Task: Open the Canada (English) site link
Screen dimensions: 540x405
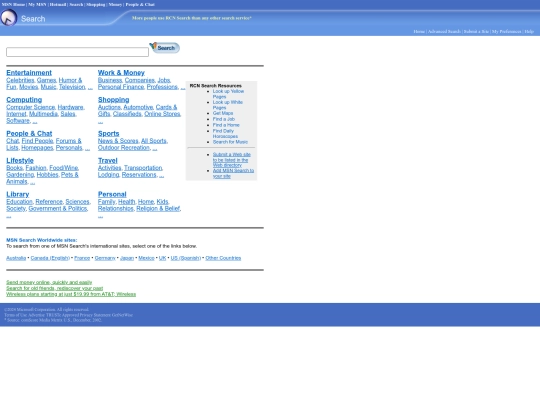Action: click(x=50, y=258)
